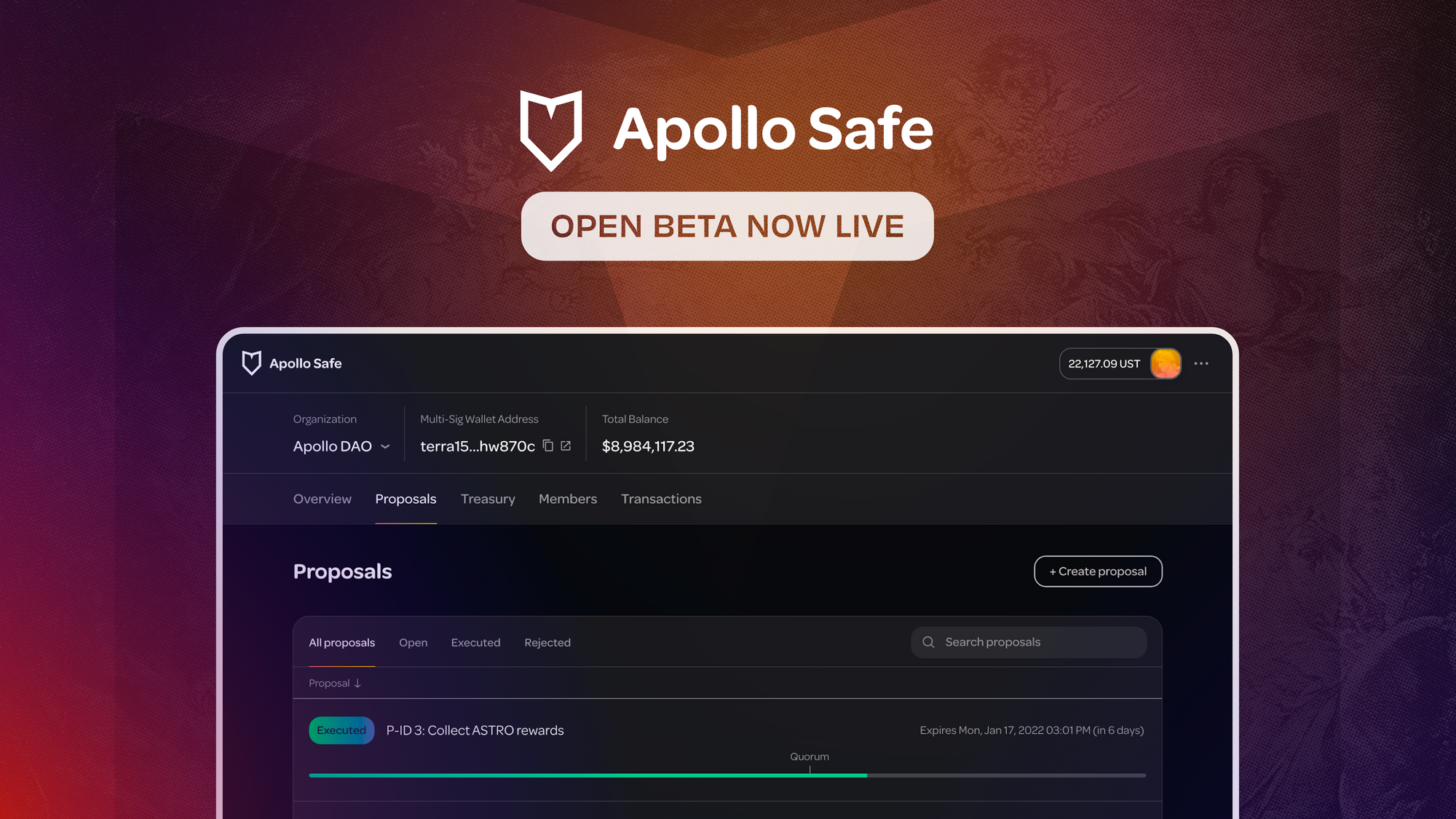
Task: Click the search proposals magnifier icon
Action: click(928, 642)
